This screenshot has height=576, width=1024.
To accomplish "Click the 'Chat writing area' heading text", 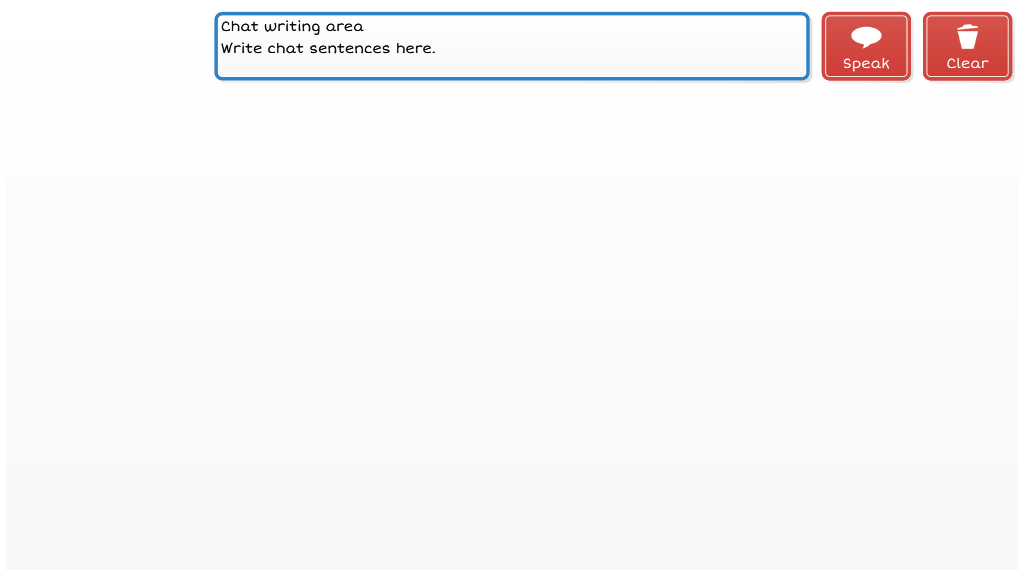I will coord(292,27).
